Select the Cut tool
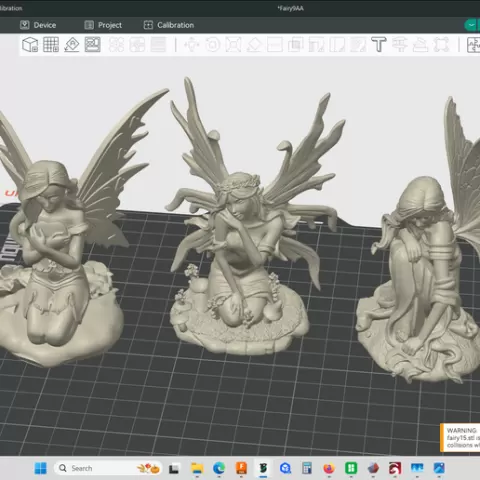Image resolution: width=480 pixels, height=480 pixels. (x=275, y=45)
